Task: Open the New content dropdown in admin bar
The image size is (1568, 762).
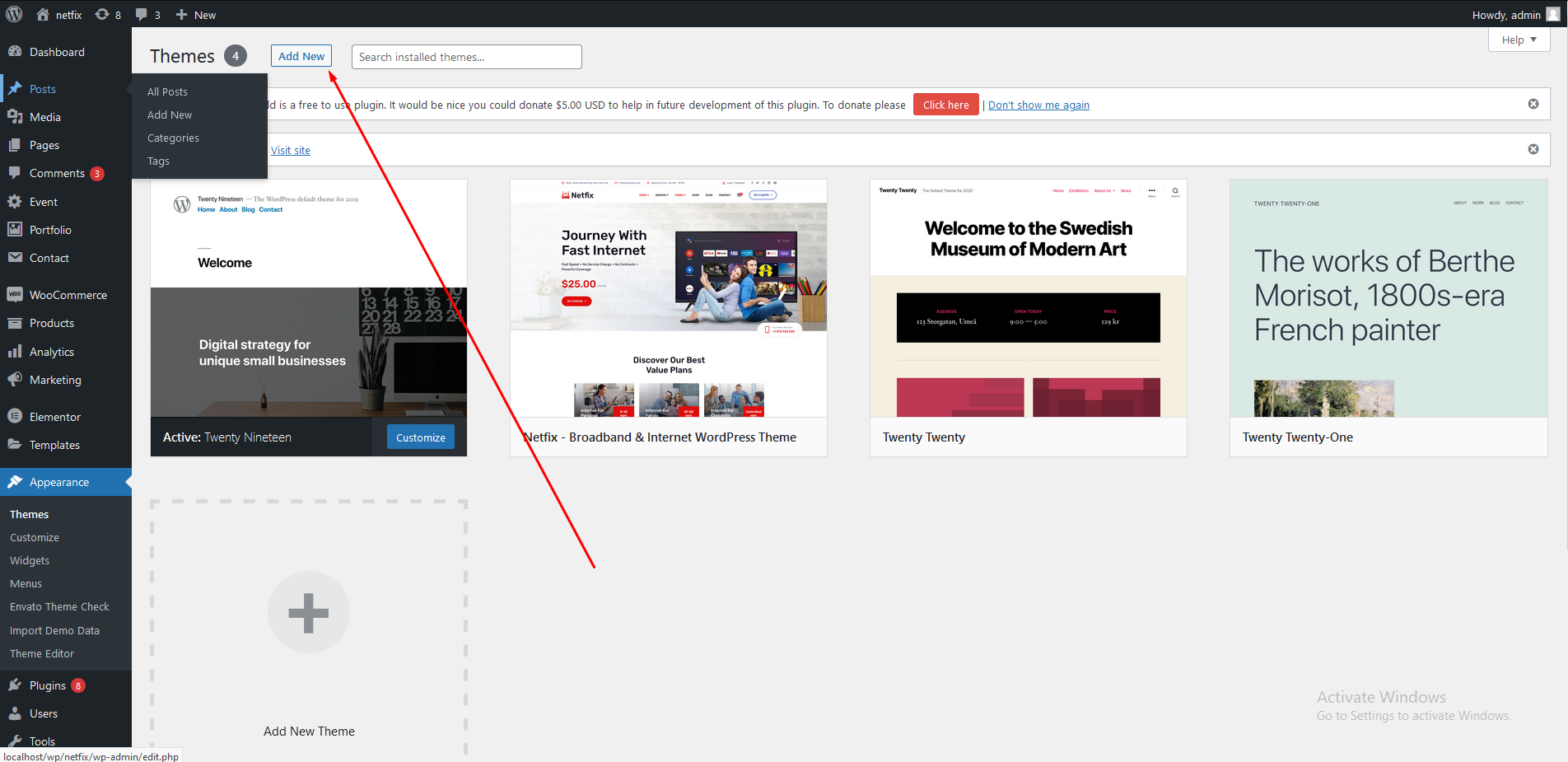Action: [x=196, y=15]
